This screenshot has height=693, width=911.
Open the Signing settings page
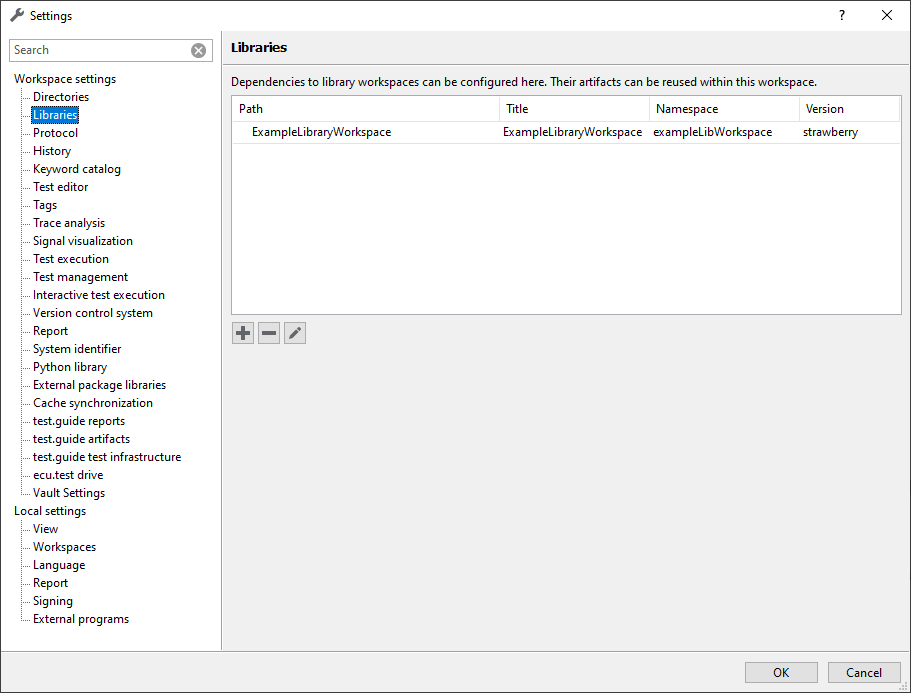[x=53, y=601]
